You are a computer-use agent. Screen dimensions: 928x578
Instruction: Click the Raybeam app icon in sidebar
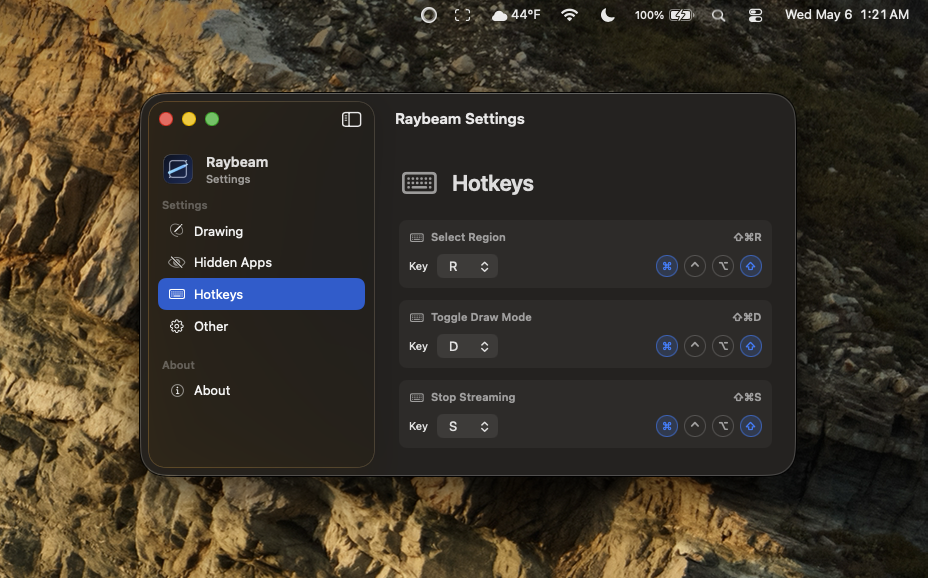pyautogui.click(x=178, y=169)
